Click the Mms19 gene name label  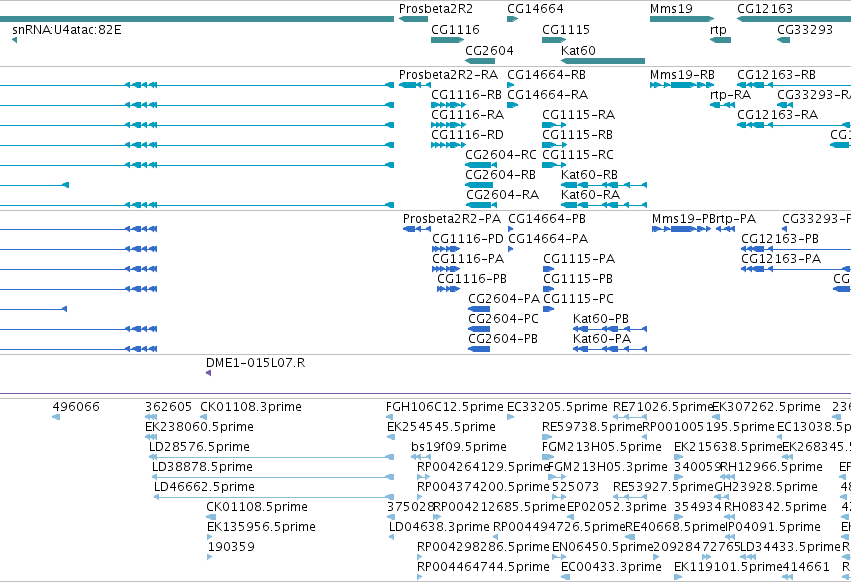coord(671,9)
